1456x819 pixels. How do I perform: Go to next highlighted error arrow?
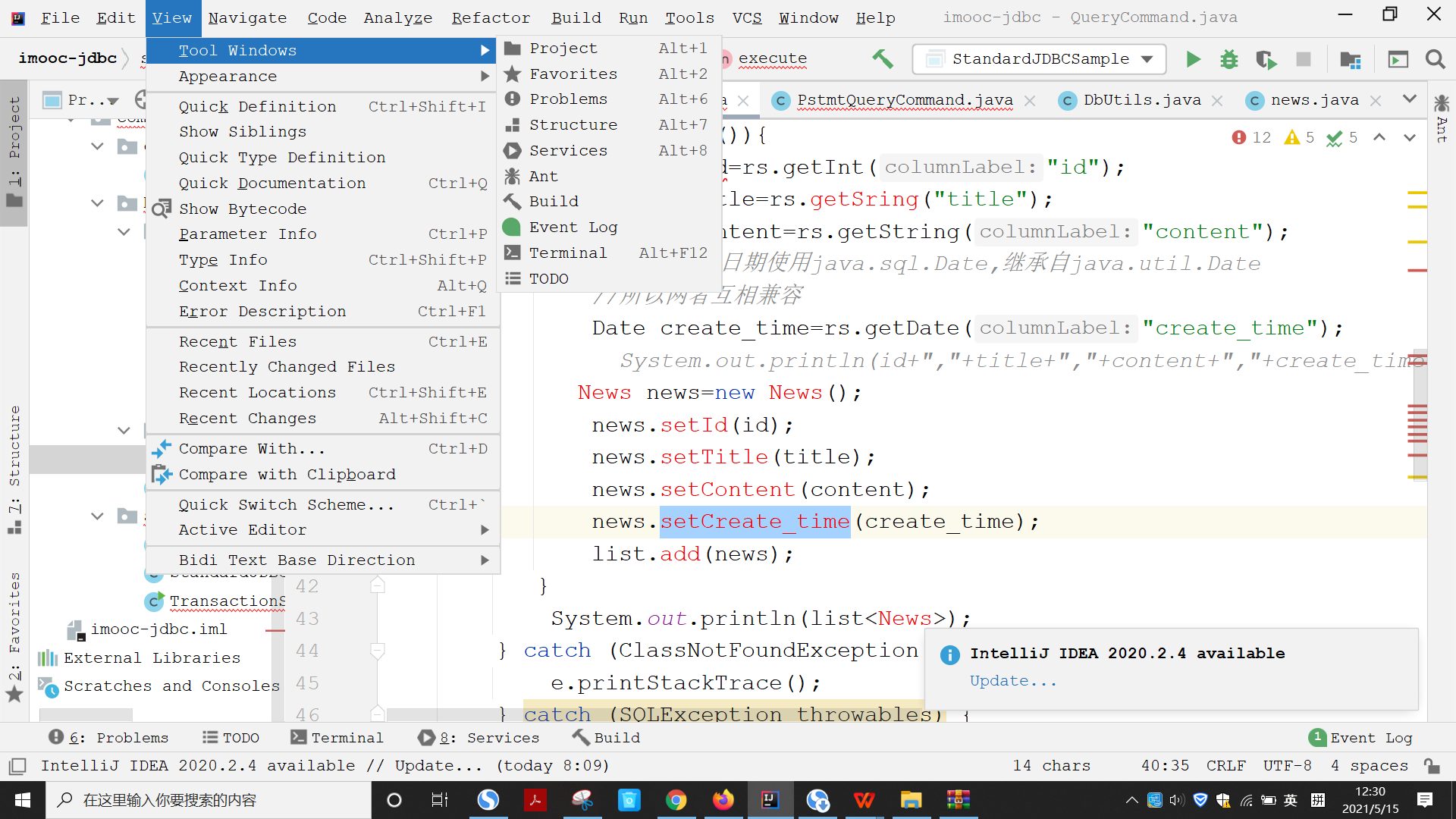click(x=1410, y=137)
